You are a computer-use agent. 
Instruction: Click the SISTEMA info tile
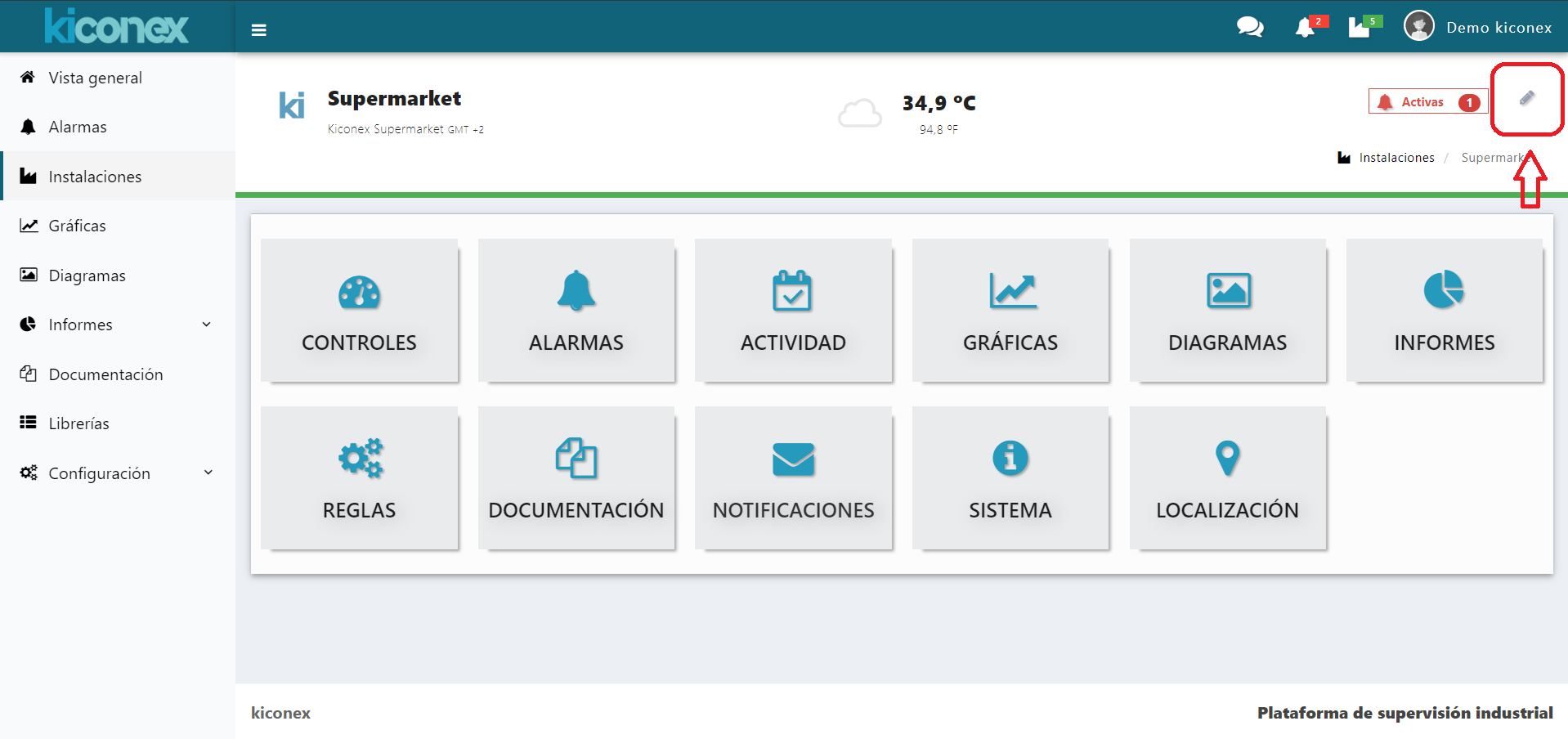click(1010, 478)
